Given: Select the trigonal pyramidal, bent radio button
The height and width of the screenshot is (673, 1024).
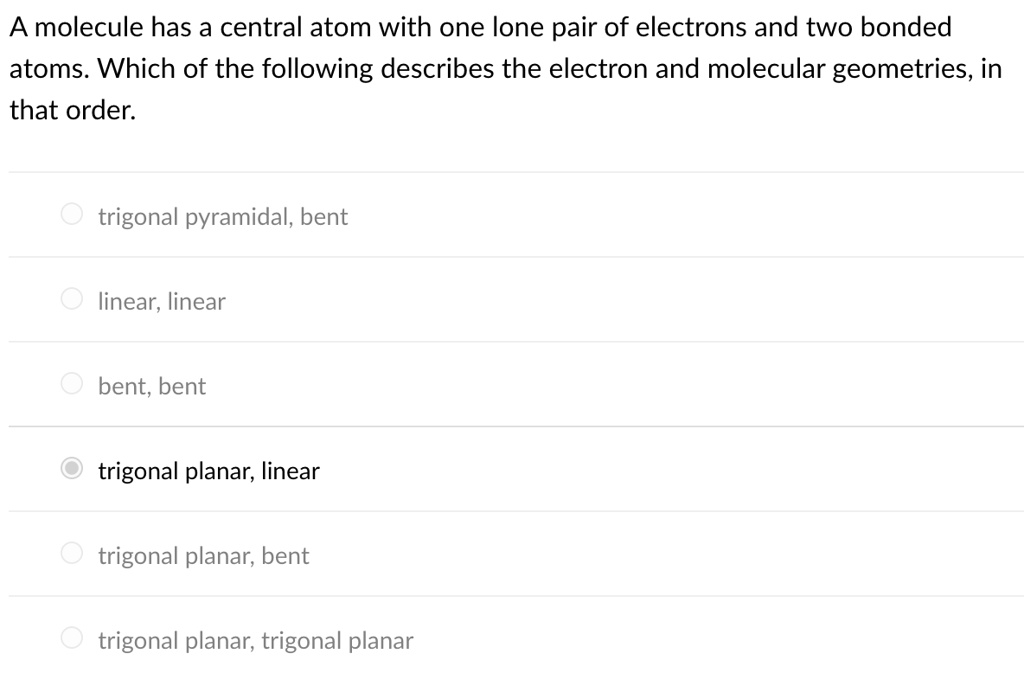Looking at the screenshot, I should coord(70,213).
